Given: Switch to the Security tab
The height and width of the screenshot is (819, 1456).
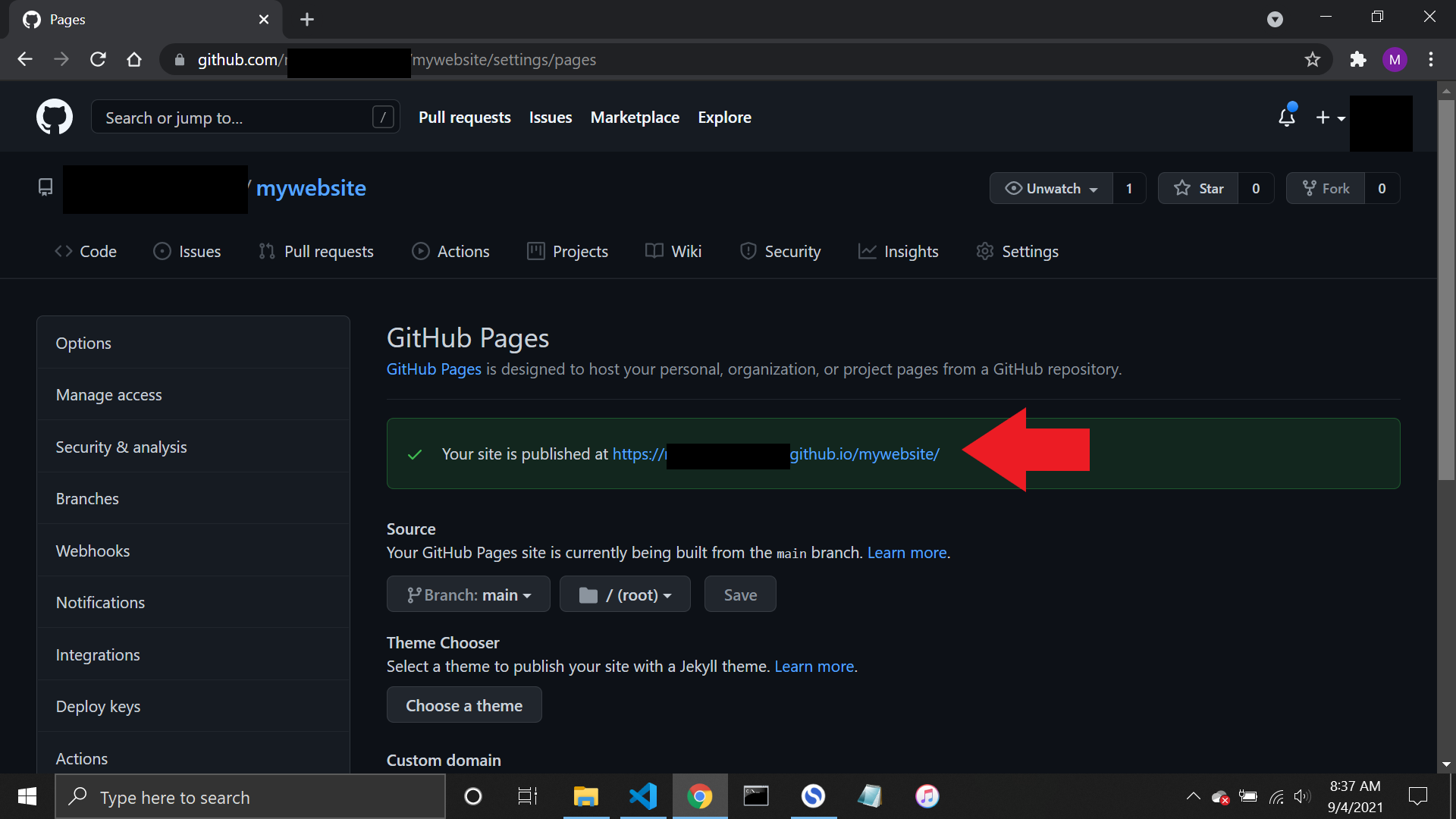Looking at the screenshot, I should click(x=780, y=251).
